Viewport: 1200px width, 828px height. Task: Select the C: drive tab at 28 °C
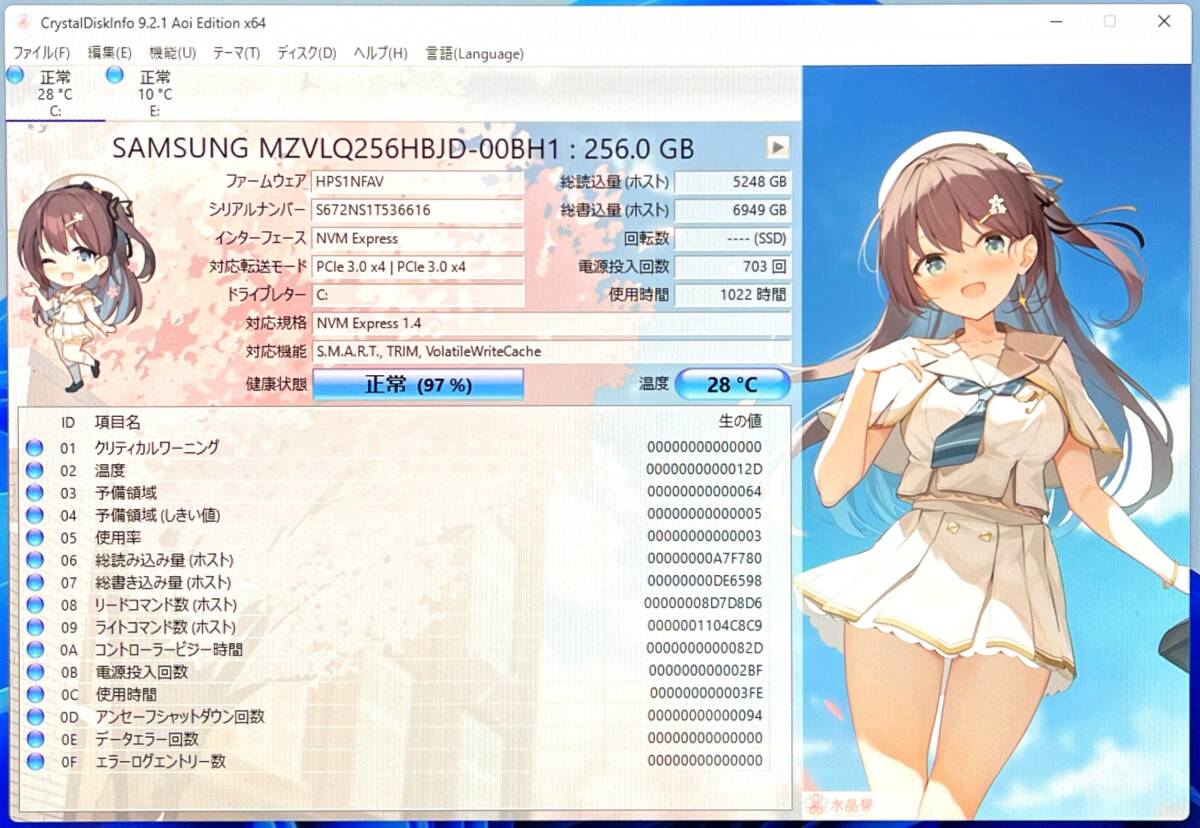[x=55, y=94]
